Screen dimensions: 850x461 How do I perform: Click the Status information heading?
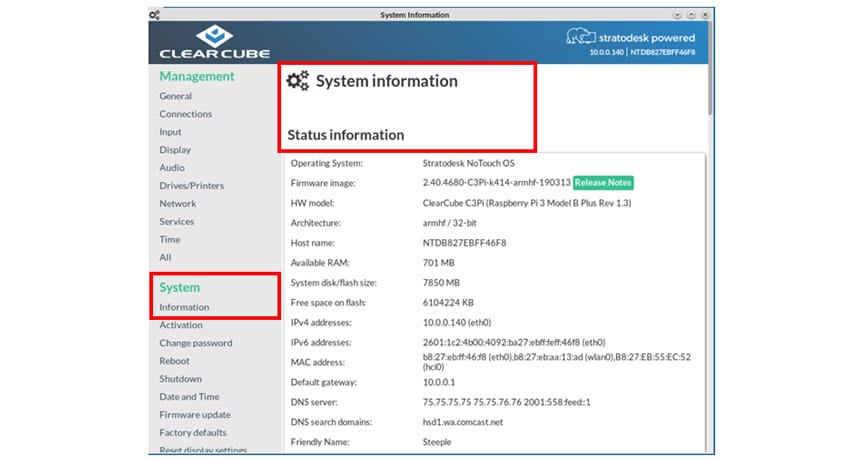[x=345, y=135]
